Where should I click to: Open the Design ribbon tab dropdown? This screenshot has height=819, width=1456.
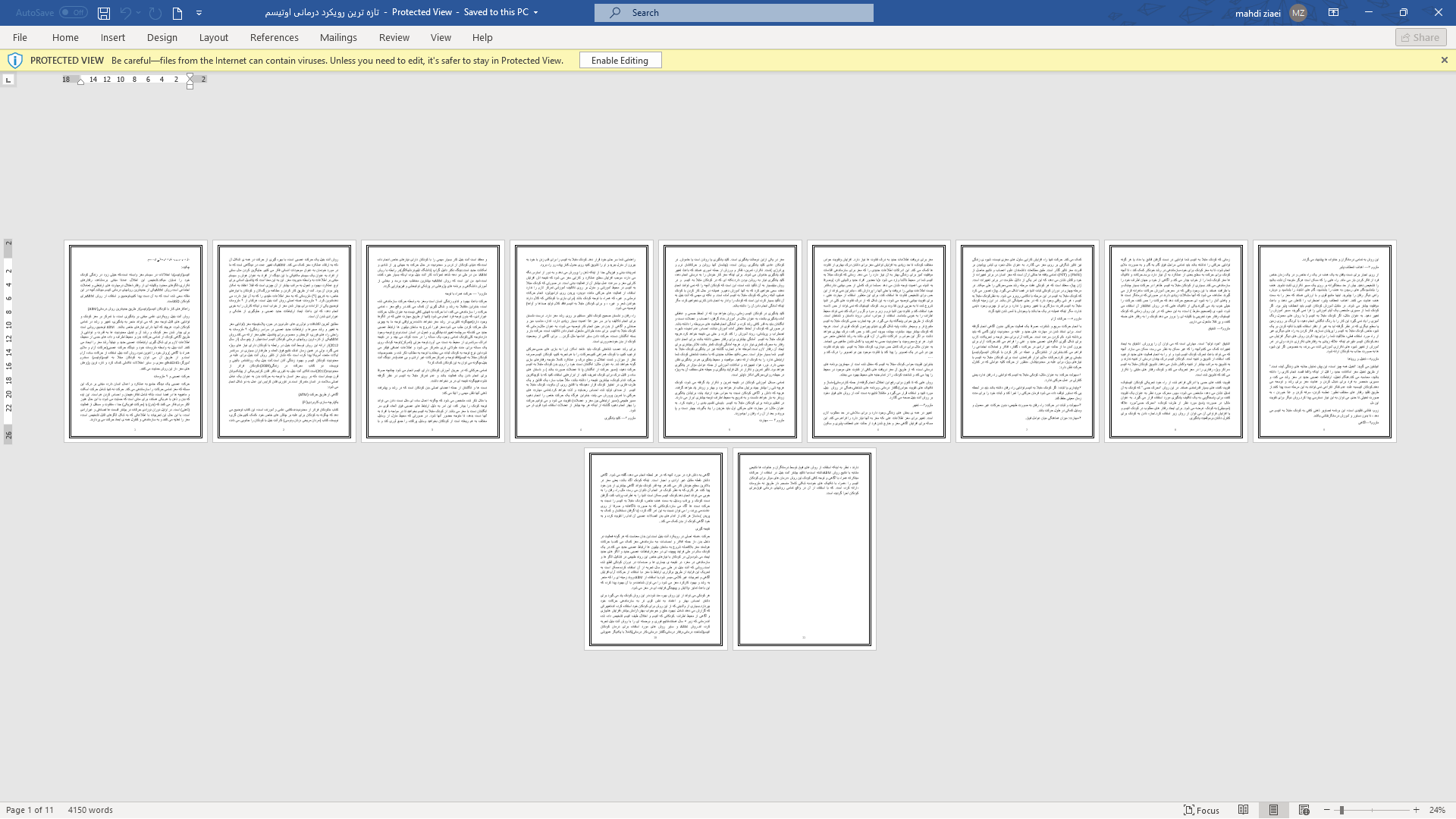pos(162,37)
